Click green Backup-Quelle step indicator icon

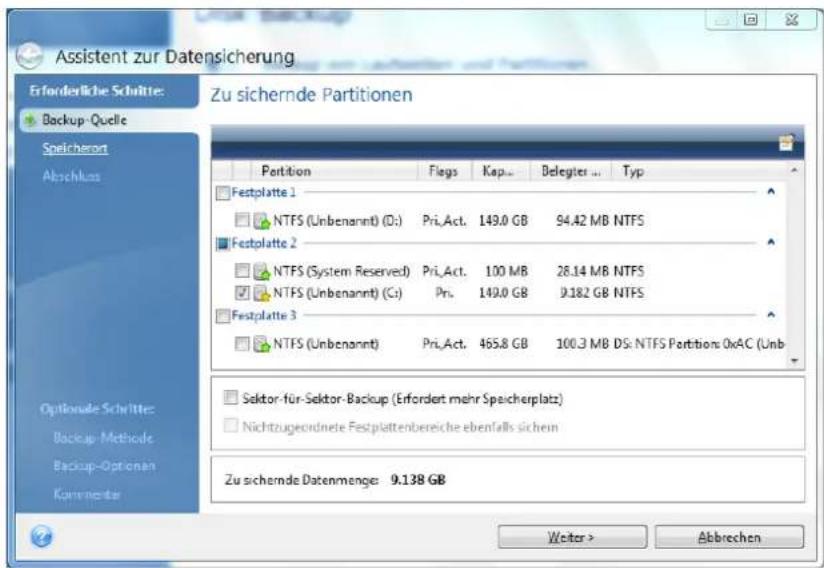pos(30,120)
